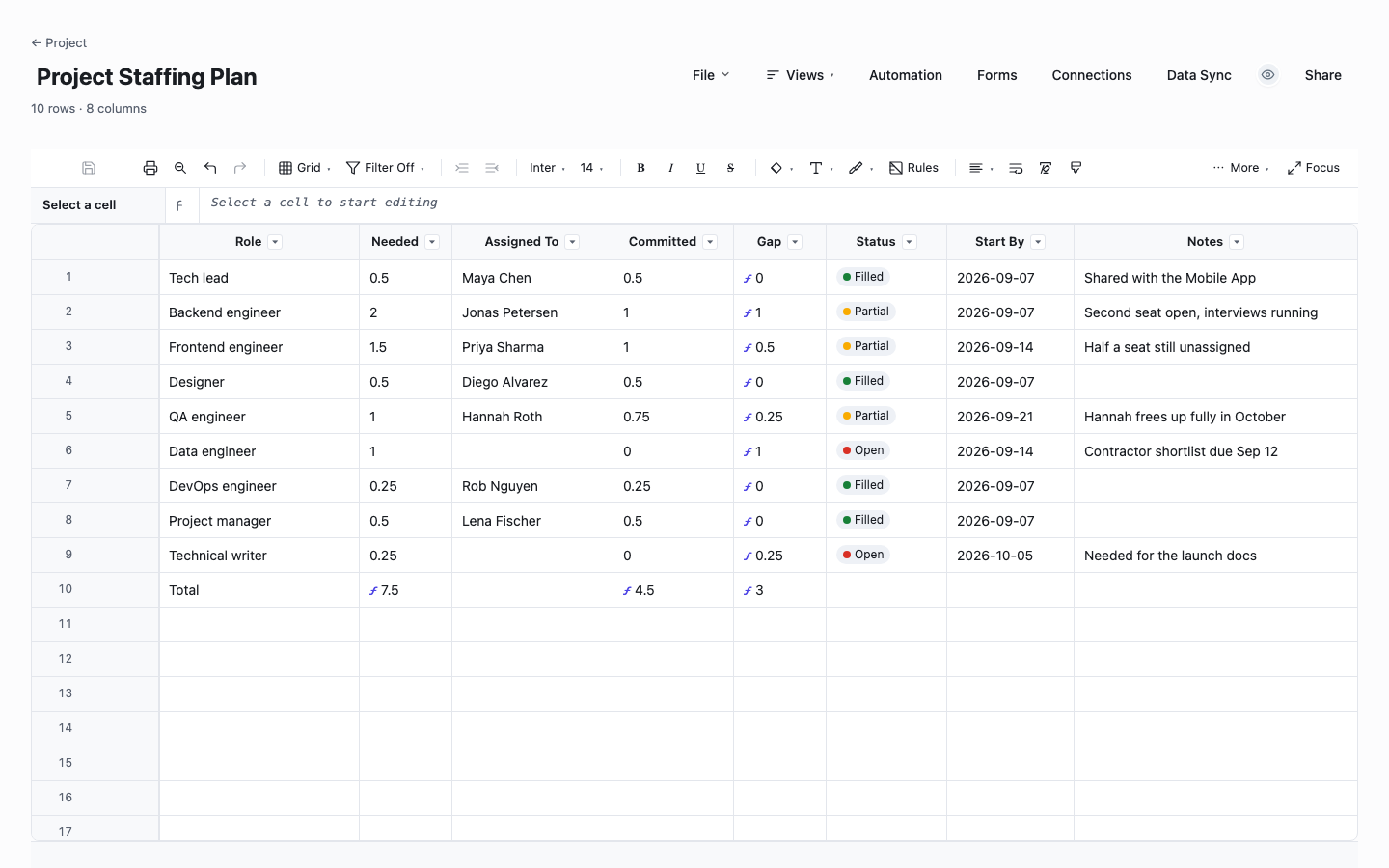Open Data Sync
Screen dimensions: 1389x868
(1199, 75)
